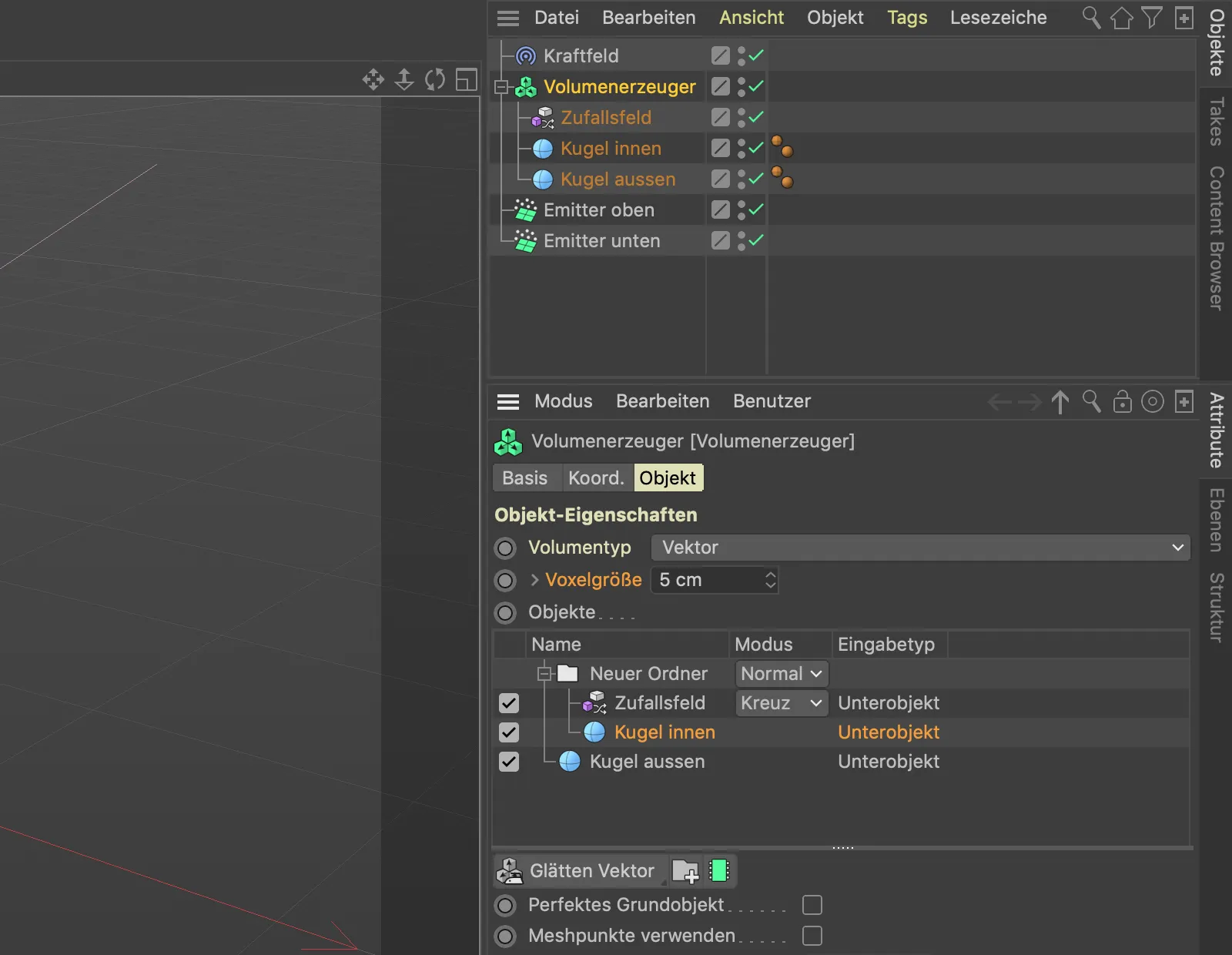The image size is (1232, 955).
Task: Click the viewport rotate camera icon
Action: tap(435, 79)
